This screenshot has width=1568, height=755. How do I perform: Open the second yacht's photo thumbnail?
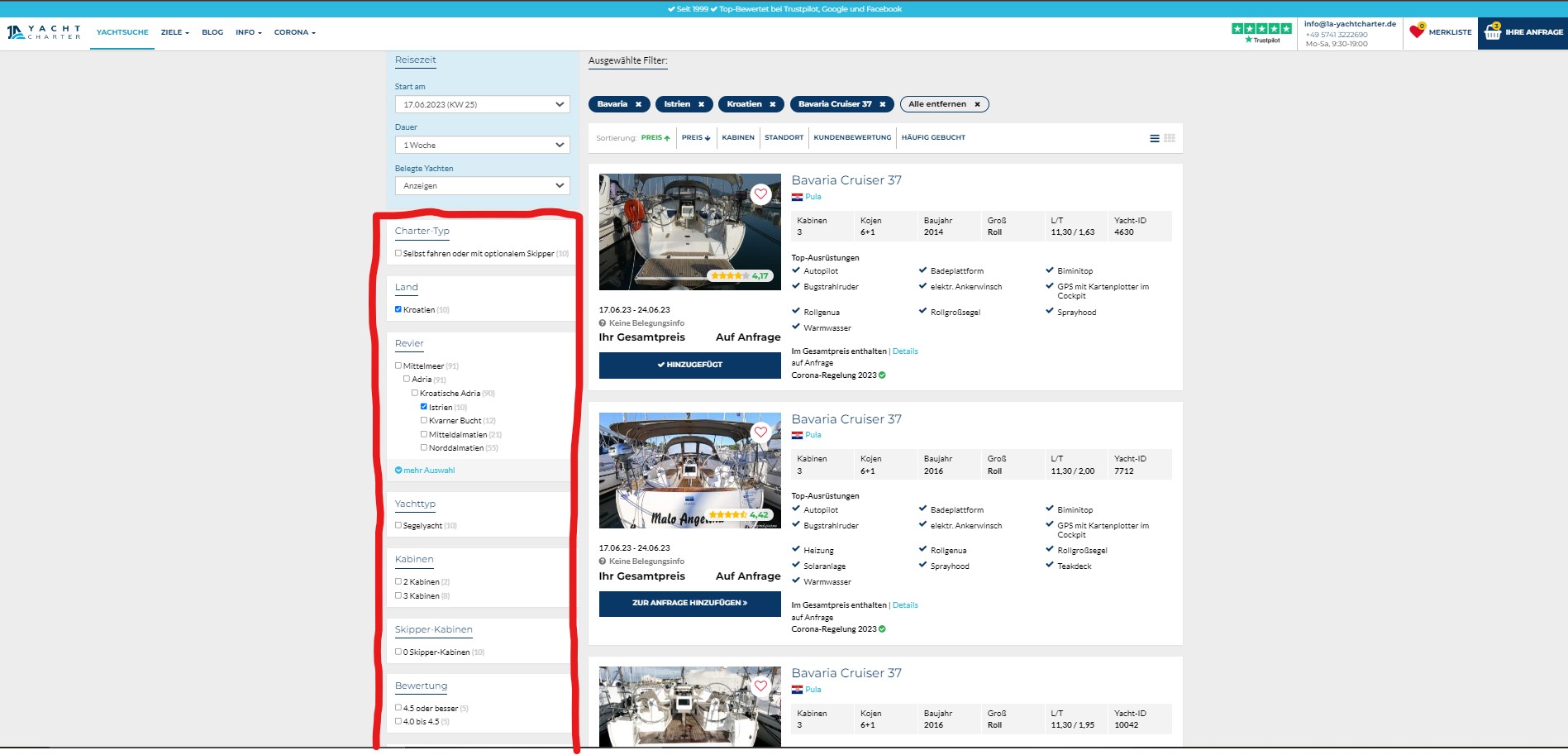click(689, 470)
